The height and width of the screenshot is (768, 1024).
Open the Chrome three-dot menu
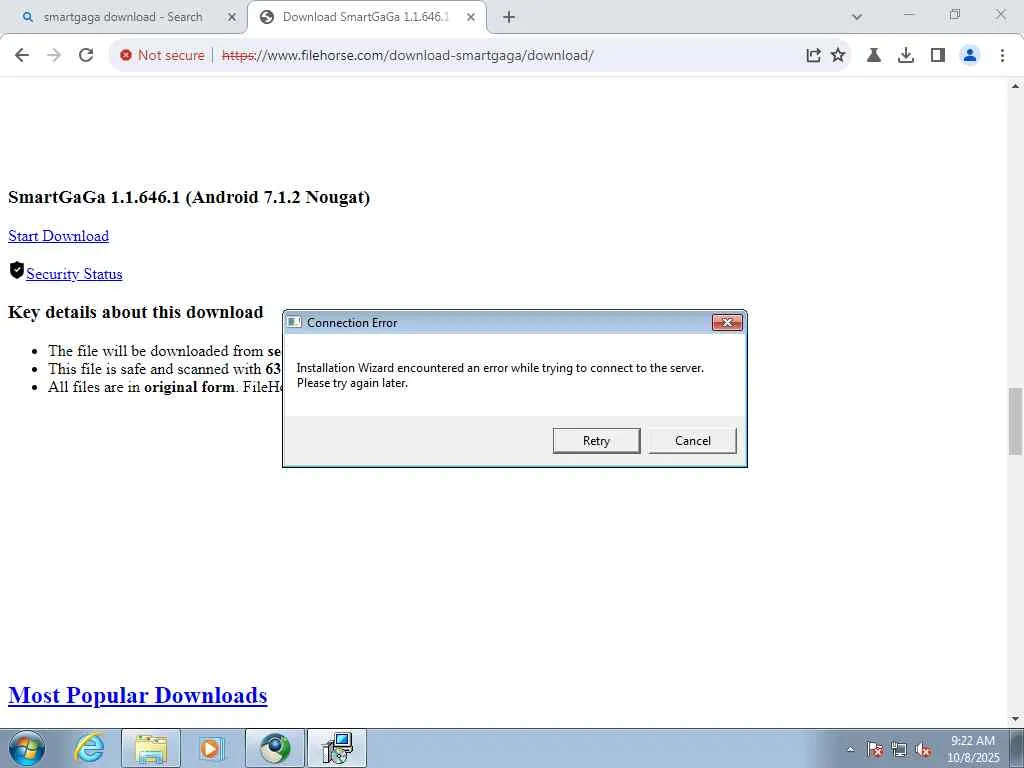[x=1002, y=56]
